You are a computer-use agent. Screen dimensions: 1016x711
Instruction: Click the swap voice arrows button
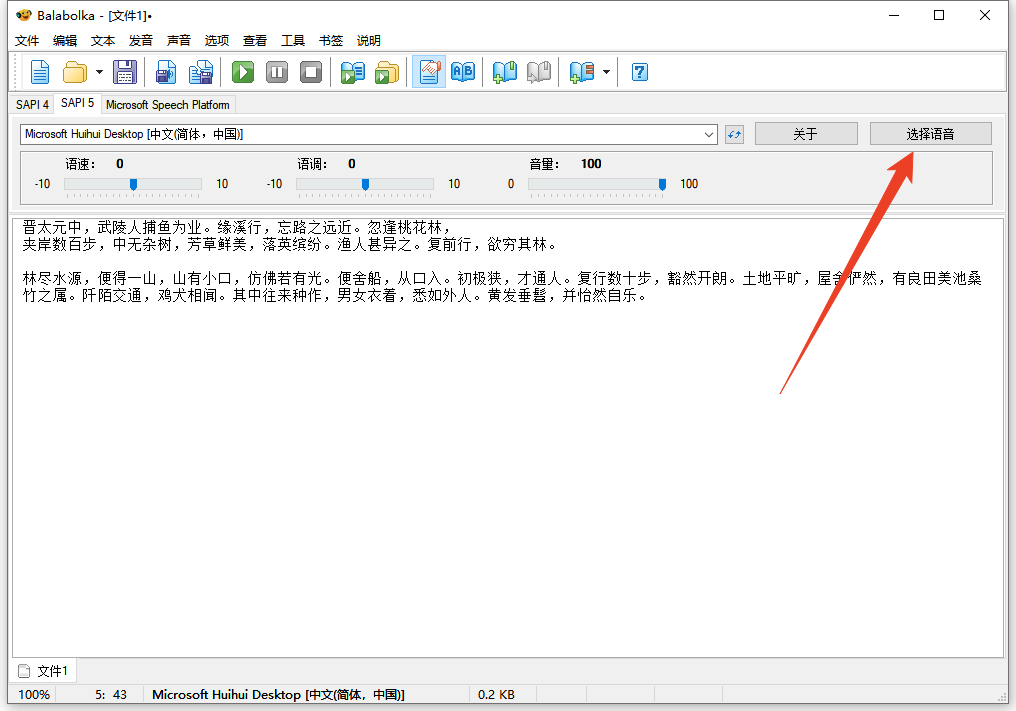[x=735, y=134]
